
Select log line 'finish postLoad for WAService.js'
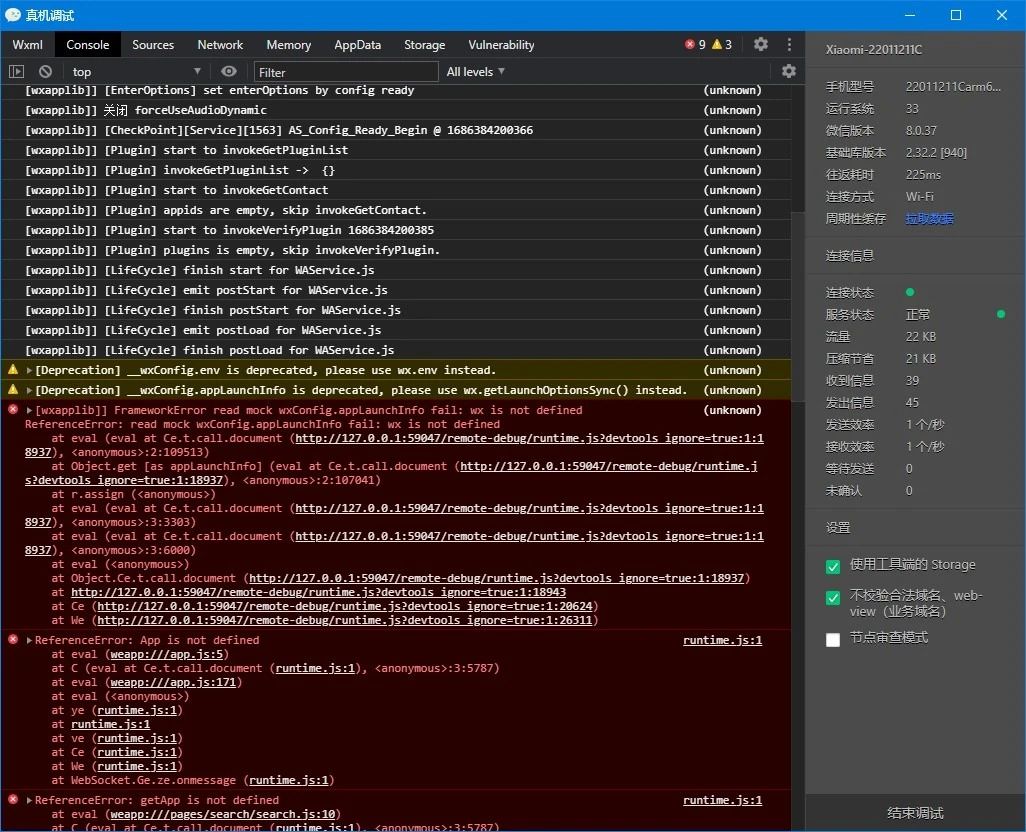click(395, 350)
